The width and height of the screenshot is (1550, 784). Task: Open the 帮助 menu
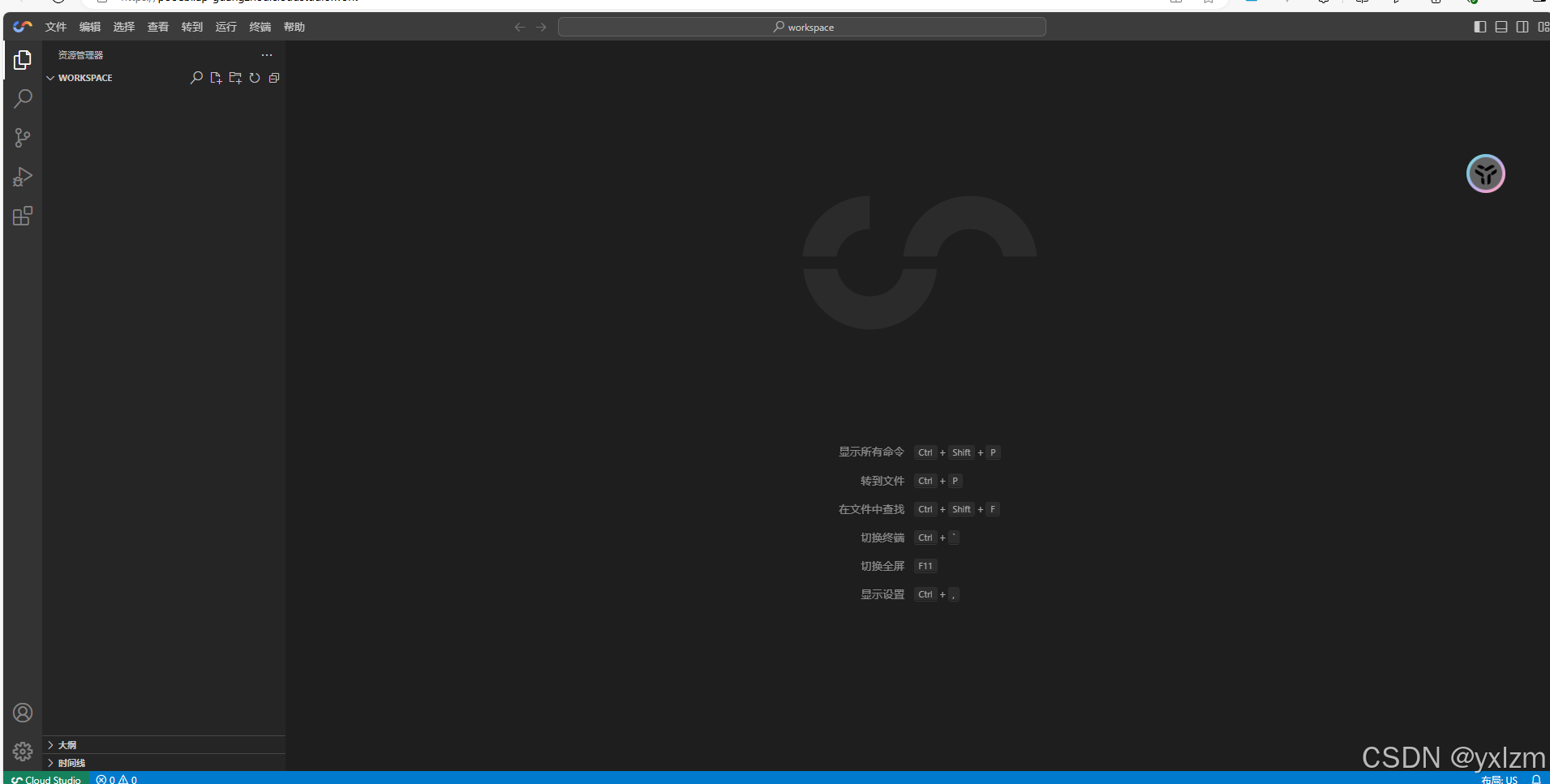coord(294,27)
